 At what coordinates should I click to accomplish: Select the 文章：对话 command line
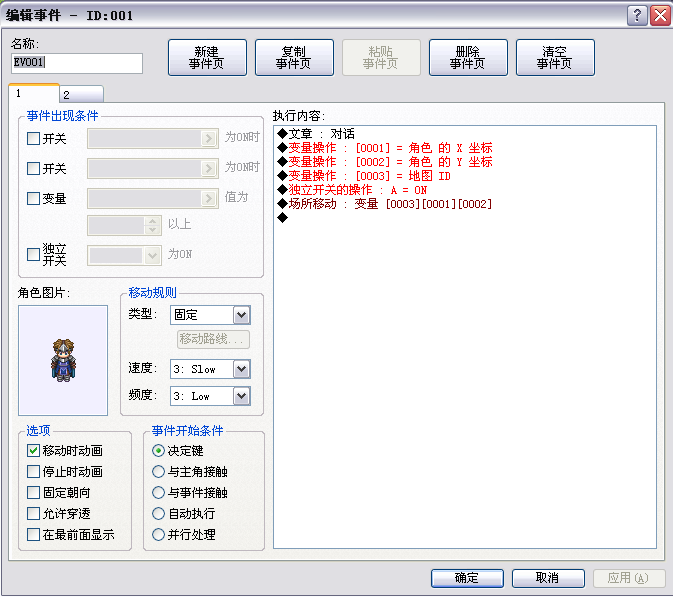coord(316,134)
